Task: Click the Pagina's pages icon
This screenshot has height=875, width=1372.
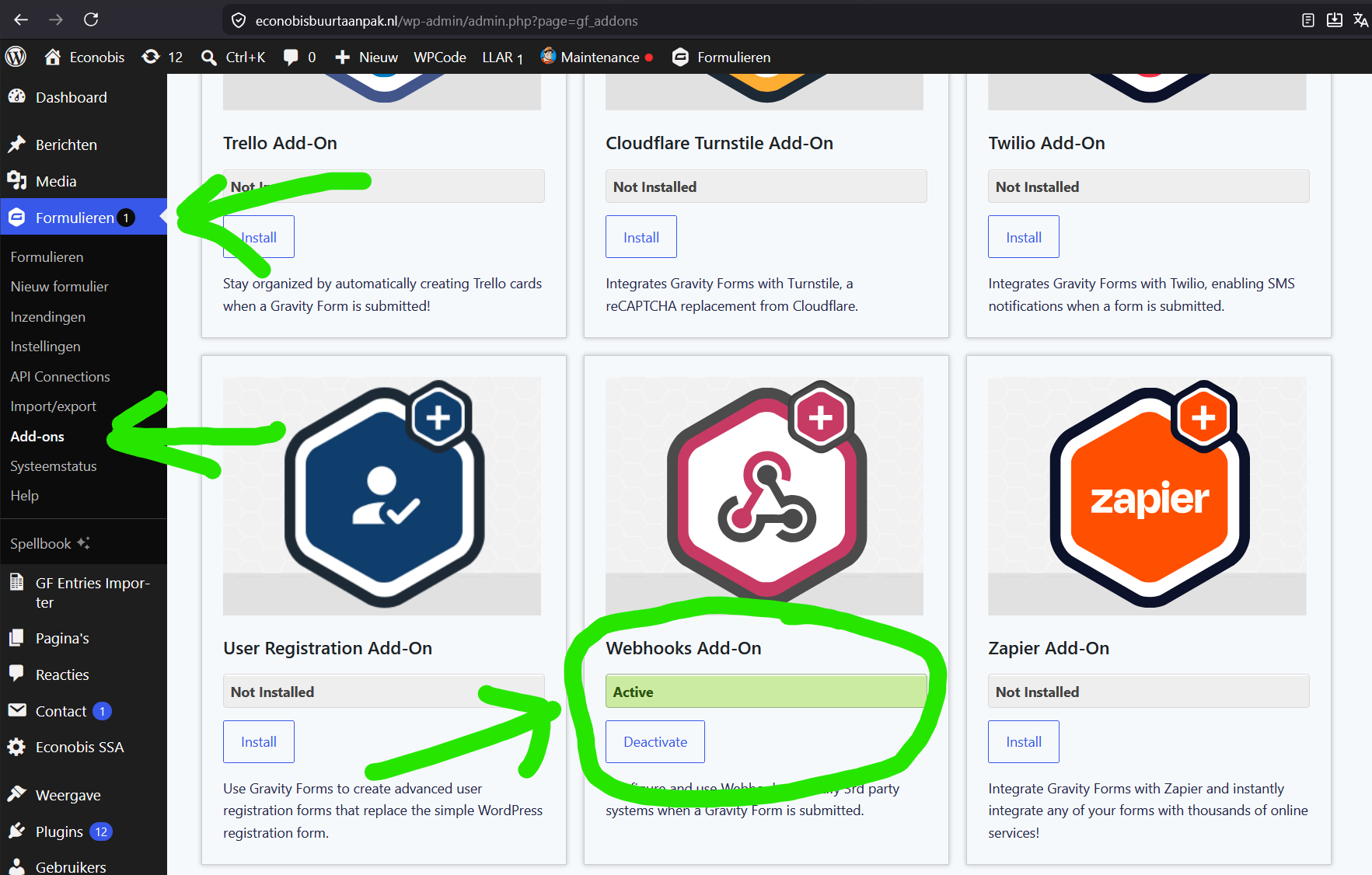Action: [x=17, y=638]
